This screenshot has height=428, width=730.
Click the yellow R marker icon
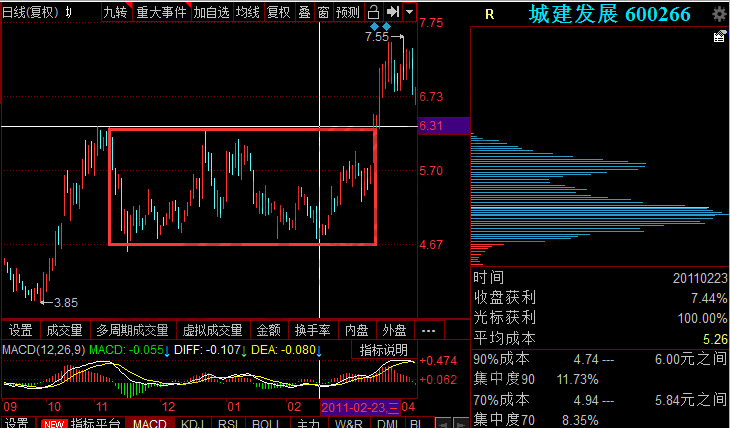tap(488, 14)
